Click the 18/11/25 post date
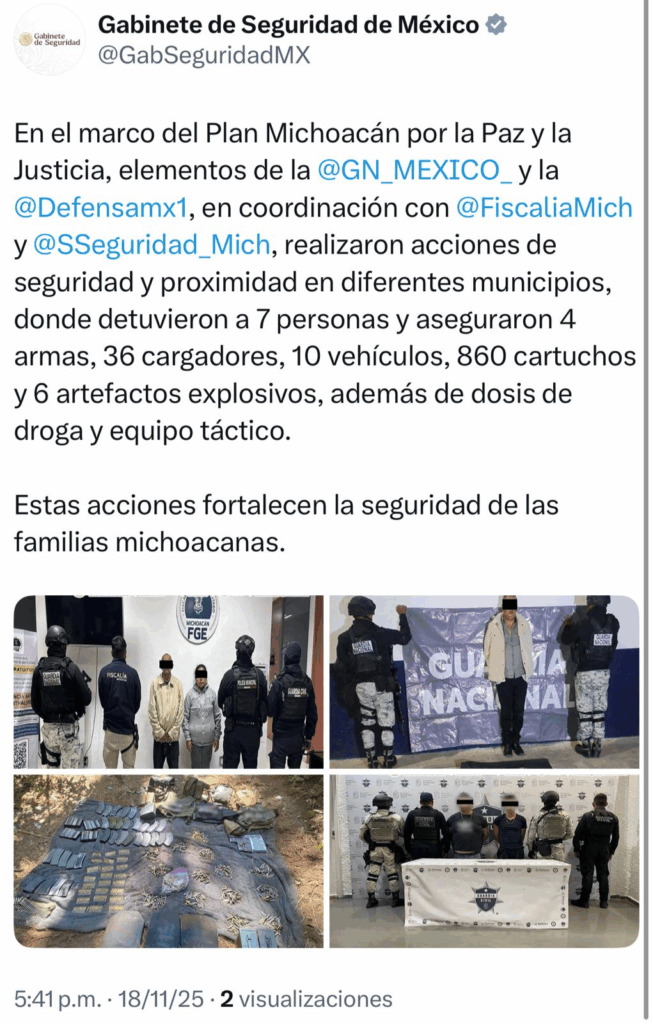 tap(161, 999)
